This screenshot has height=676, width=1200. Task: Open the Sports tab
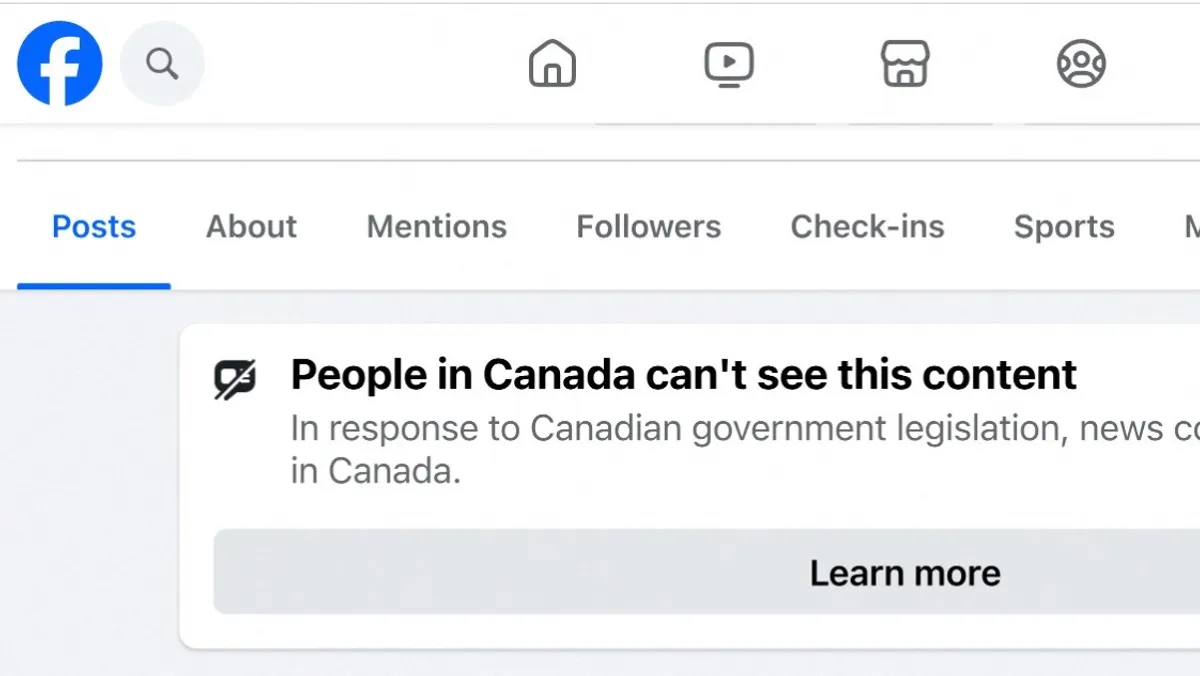coord(1064,227)
